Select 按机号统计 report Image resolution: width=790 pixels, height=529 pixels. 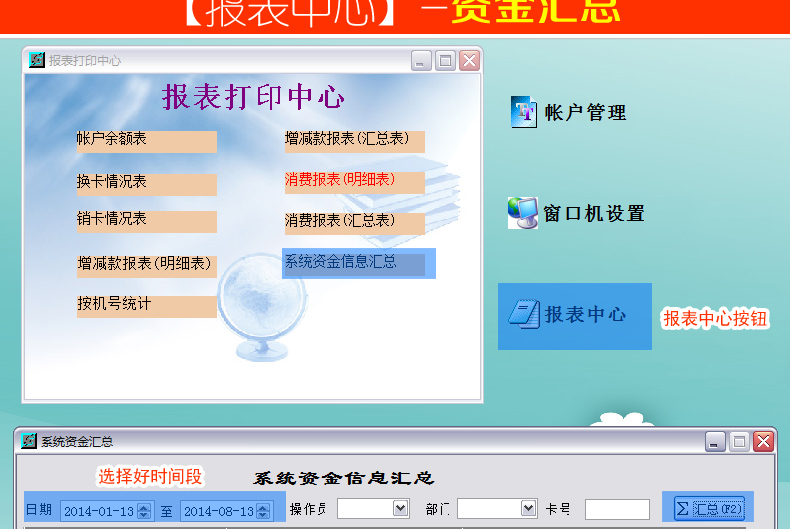(146, 305)
